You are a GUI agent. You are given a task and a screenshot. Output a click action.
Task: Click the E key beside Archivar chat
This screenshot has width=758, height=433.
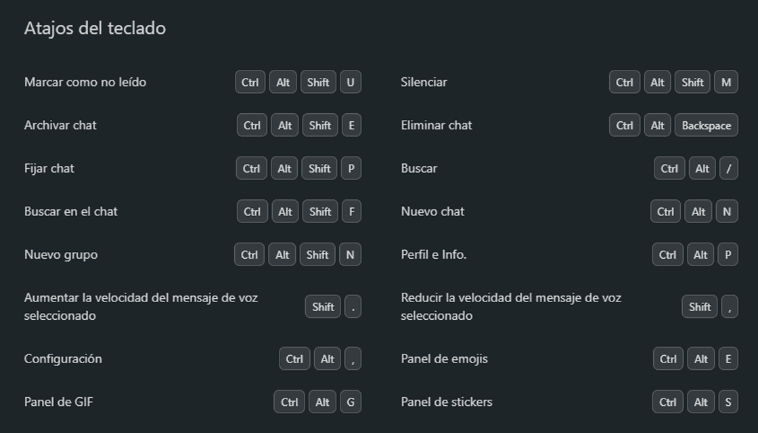pos(350,126)
